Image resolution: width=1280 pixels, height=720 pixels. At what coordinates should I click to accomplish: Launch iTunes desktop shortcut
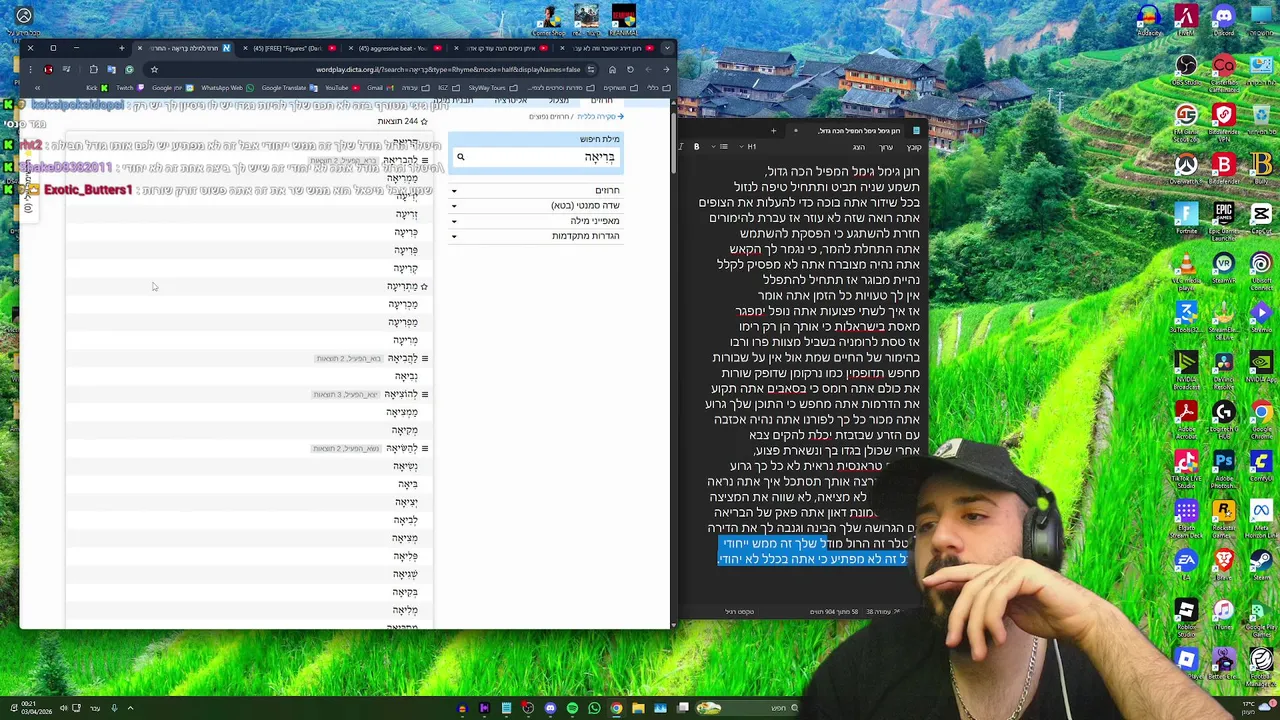(1224, 610)
